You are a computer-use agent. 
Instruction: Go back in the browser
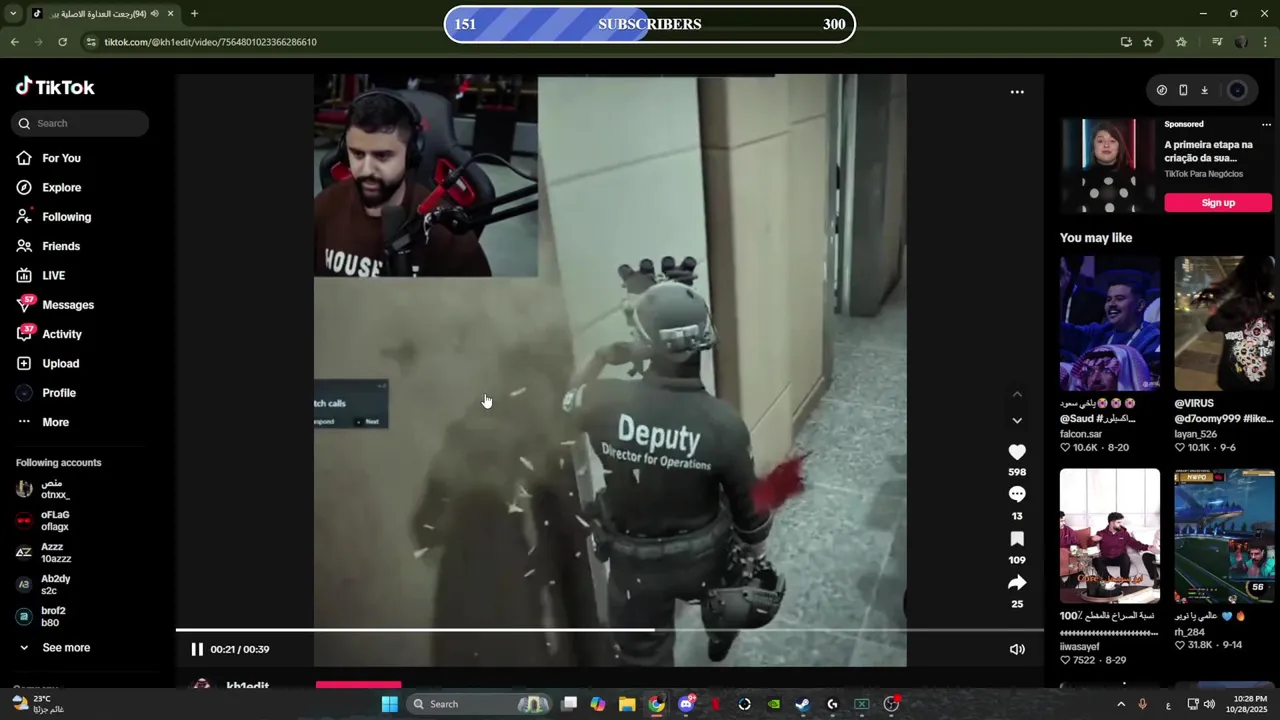tap(14, 42)
